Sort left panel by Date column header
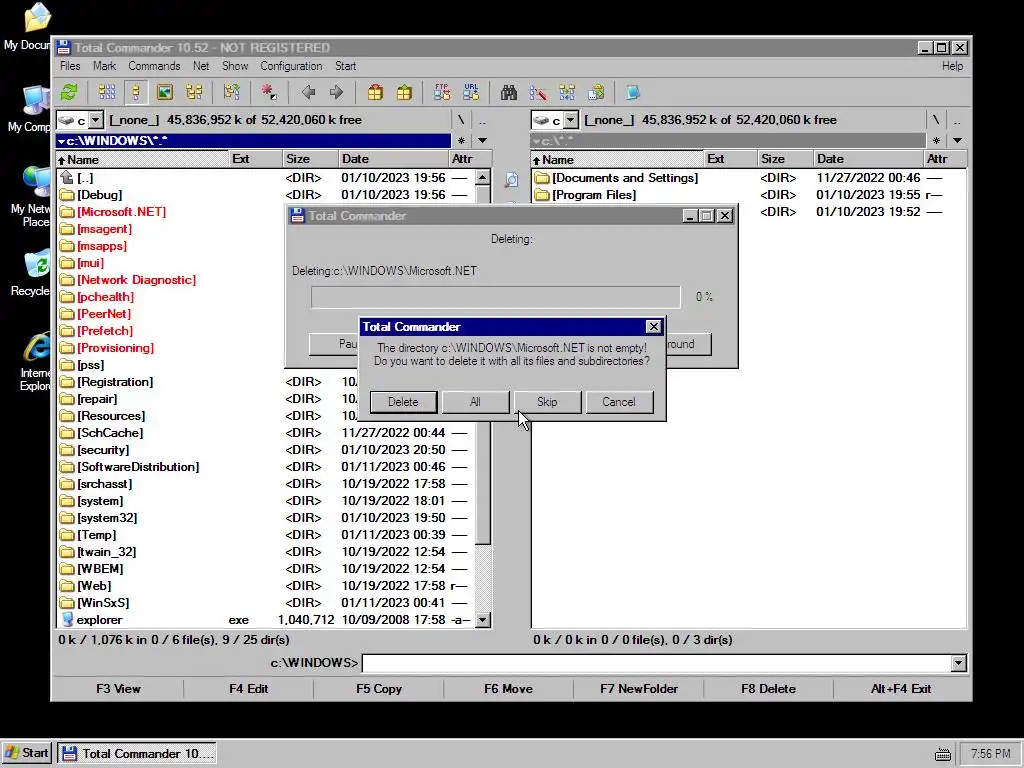 coord(392,159)
